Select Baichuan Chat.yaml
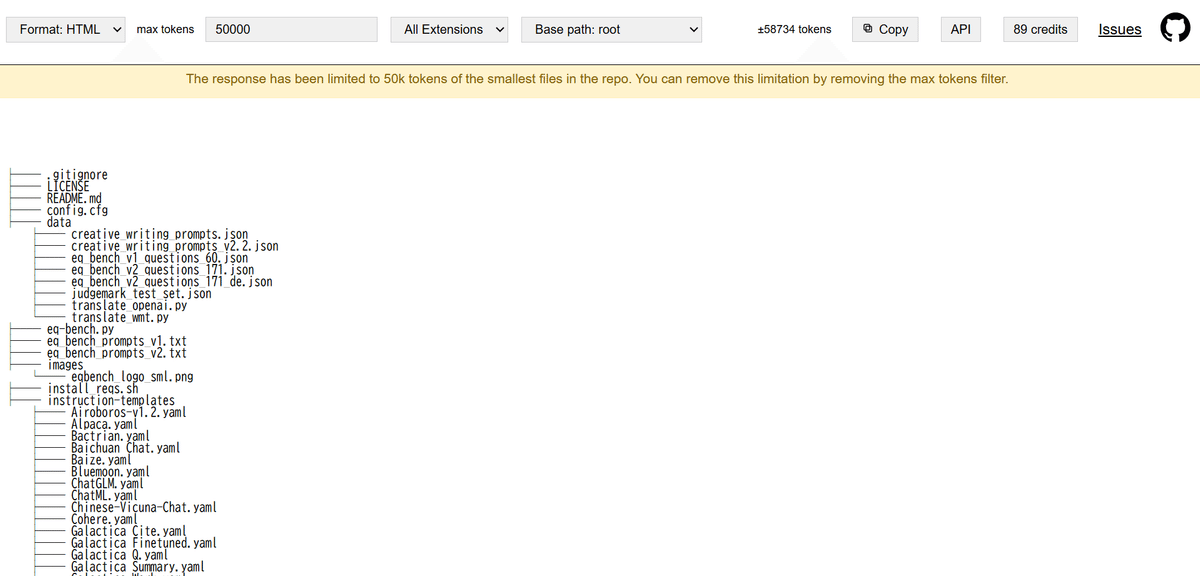The width and height of the screenshot is (1200, 576). [x=126, y=449]
